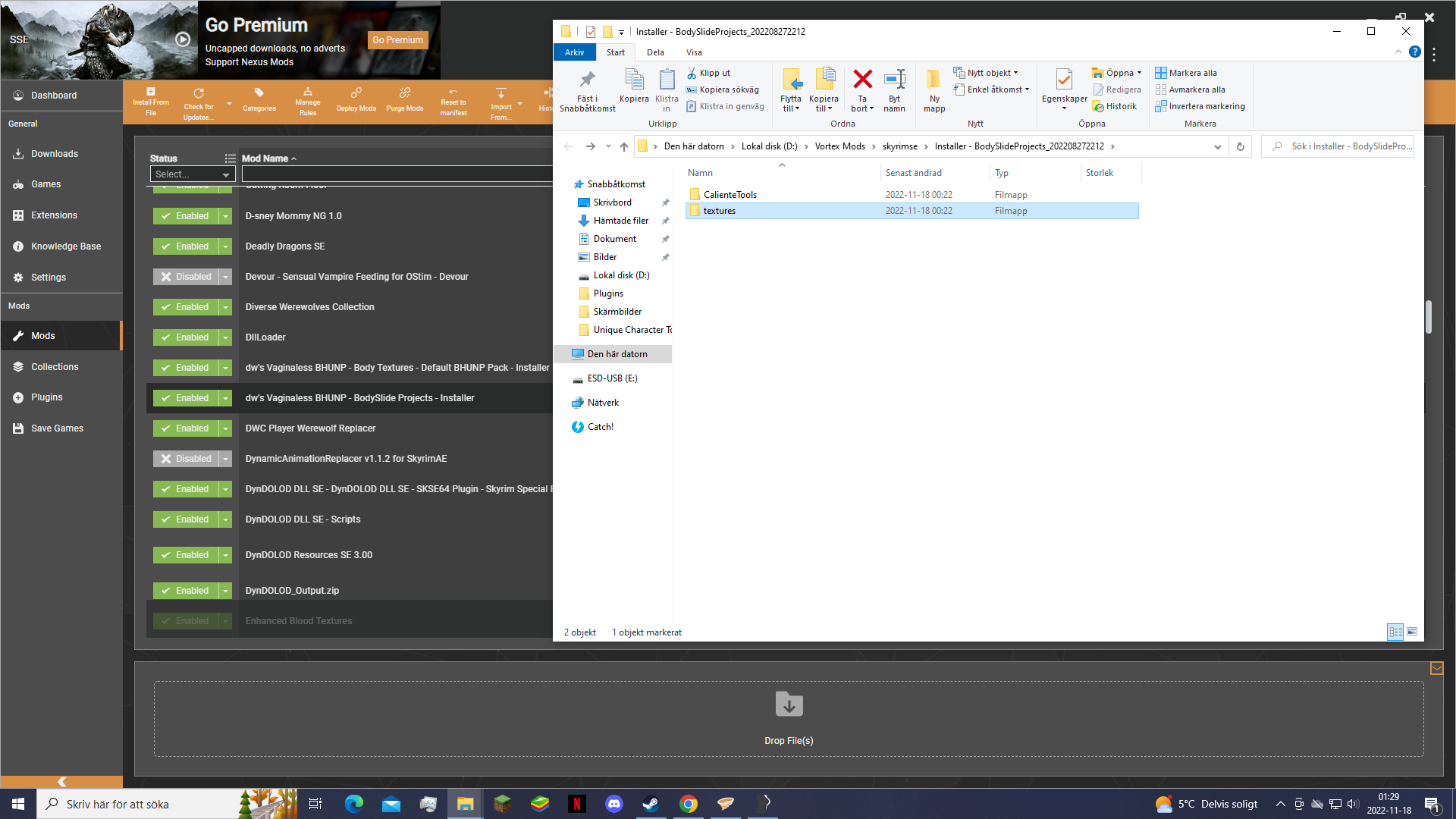
Task: Expand status dropdown arrow for DynDOLOD_Output.zip
Action: pos(225,591)
